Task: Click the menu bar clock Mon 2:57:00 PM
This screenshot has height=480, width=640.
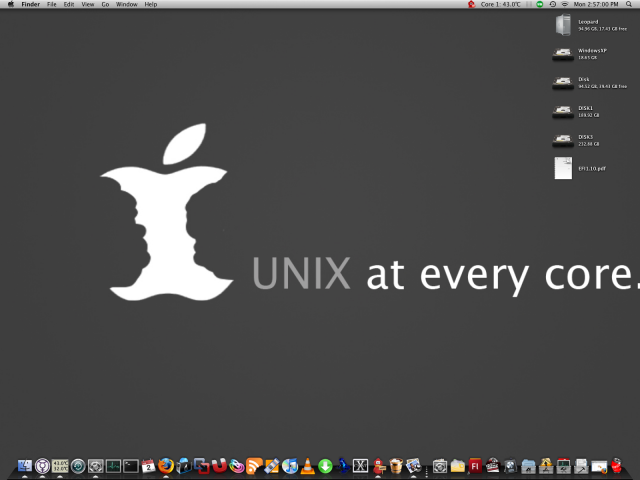Action: (x=596, y=4)
